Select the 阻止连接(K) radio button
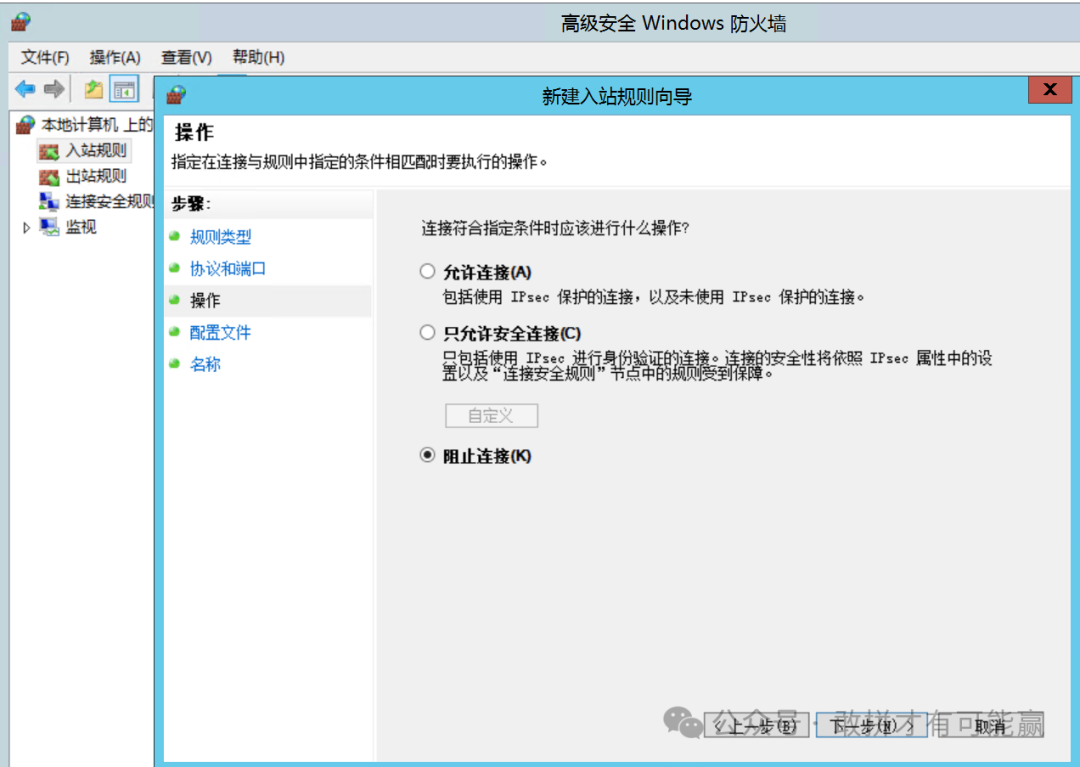 [x=428, y=455]
